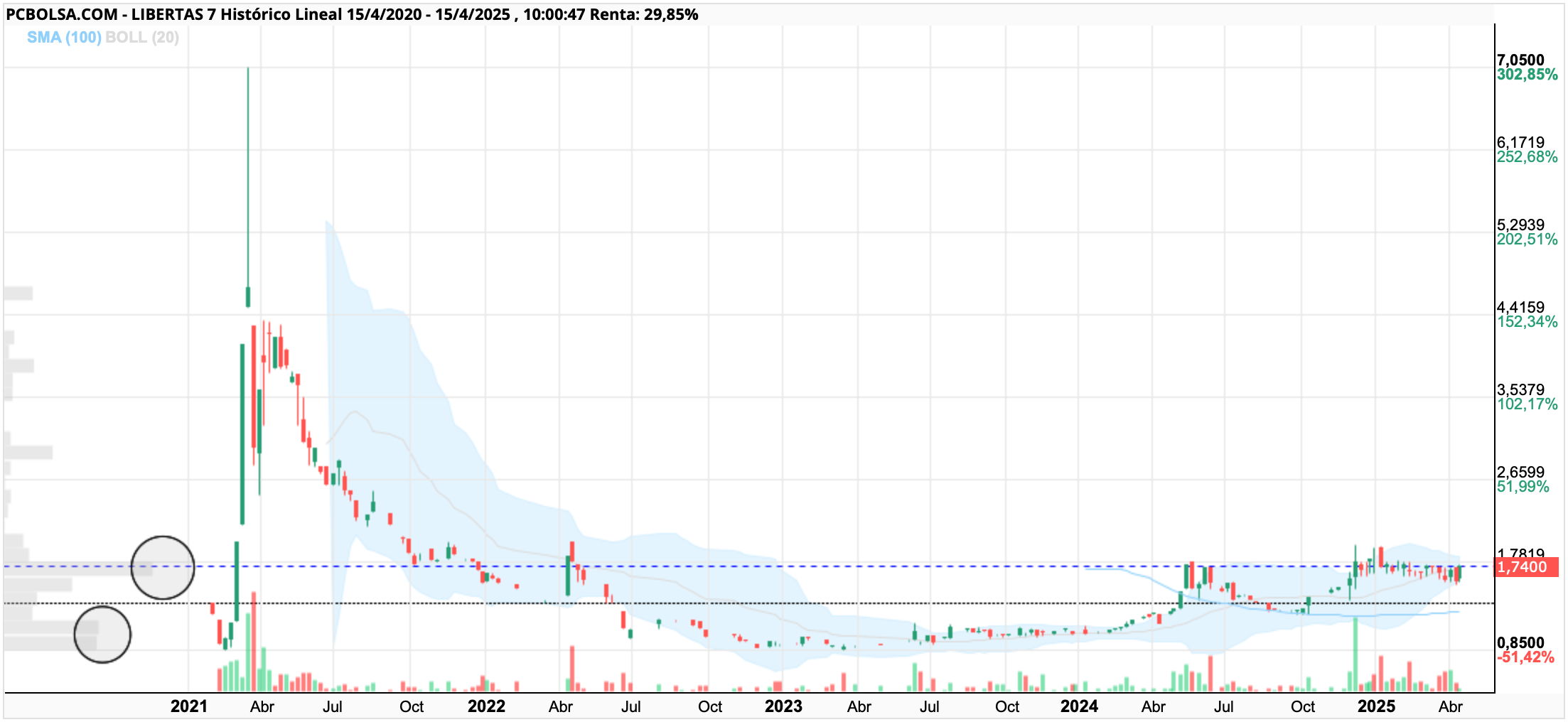Viewport: 1568px width, 722px height.
Task: Click the 0,8500 price axis label
Action: [x=1520, y=642]
